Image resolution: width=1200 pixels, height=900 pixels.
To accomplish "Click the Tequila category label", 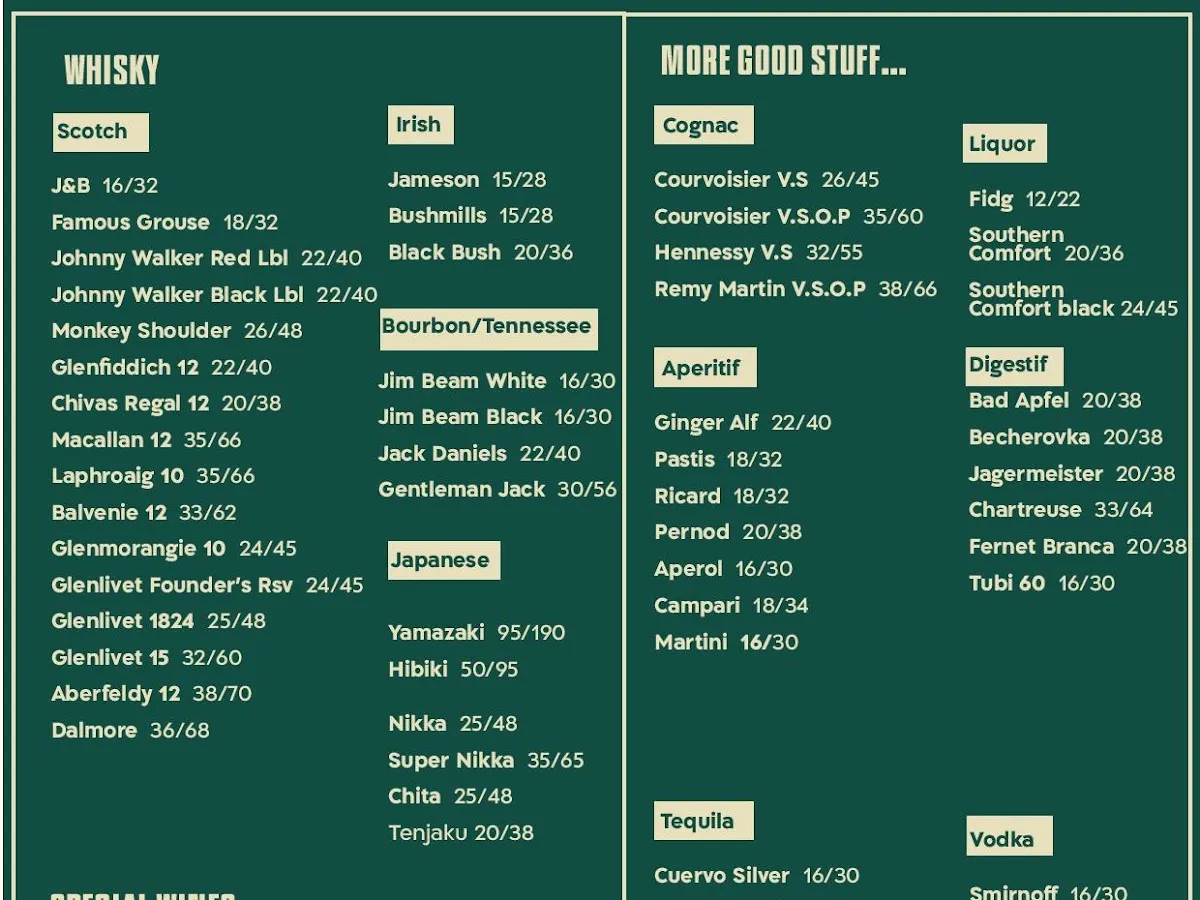I will pos(702,821).
